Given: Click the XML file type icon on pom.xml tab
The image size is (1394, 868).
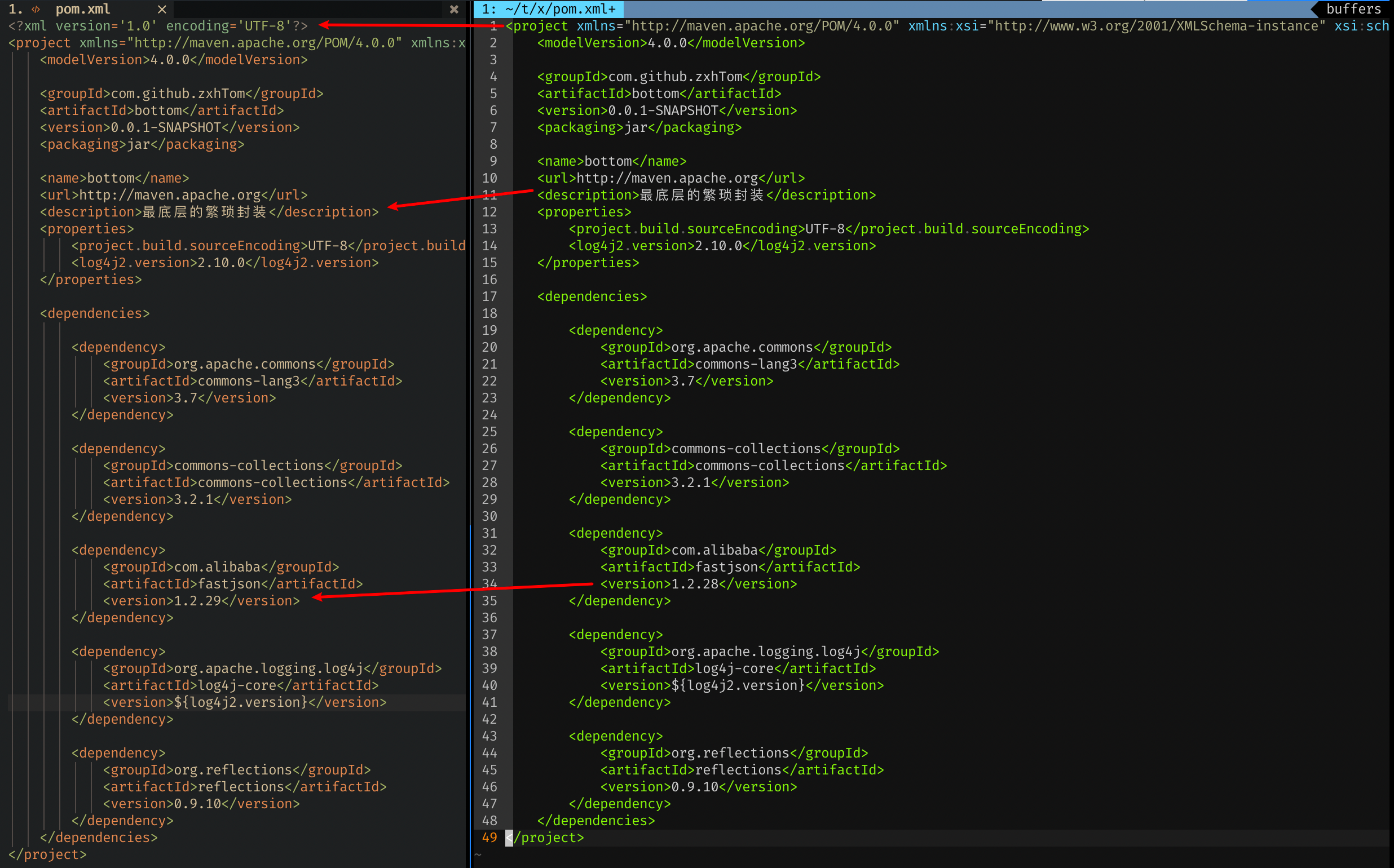Looking at the screenshot, I should 36,9.
